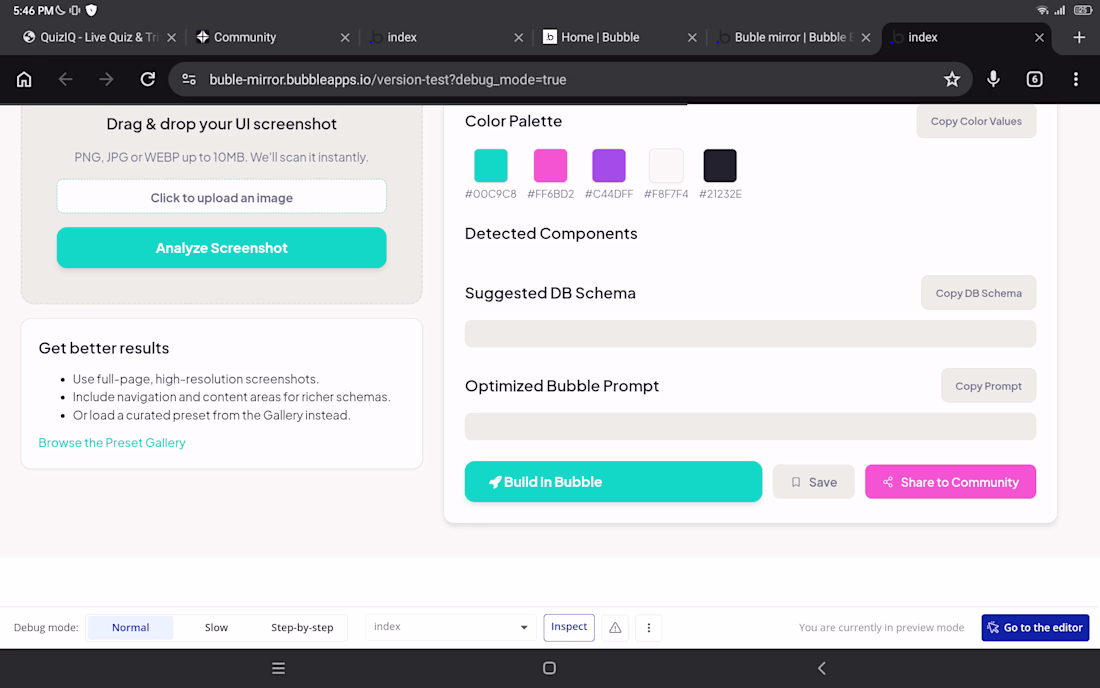This screenshot has width=1100, height=688.
Task: Select Slow debug mode
Action: tap(216, 628)
